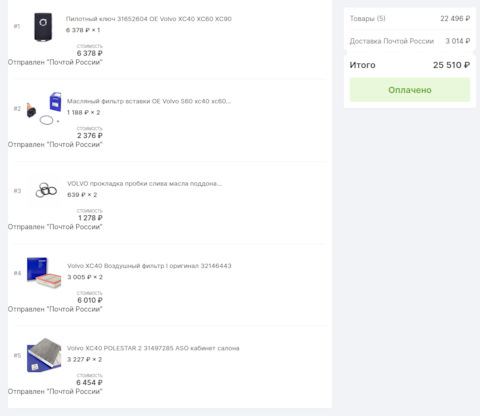Open the Volvo pilot key product thumbnail
This screenshot has height=416, width=480.
click(43, 27)
